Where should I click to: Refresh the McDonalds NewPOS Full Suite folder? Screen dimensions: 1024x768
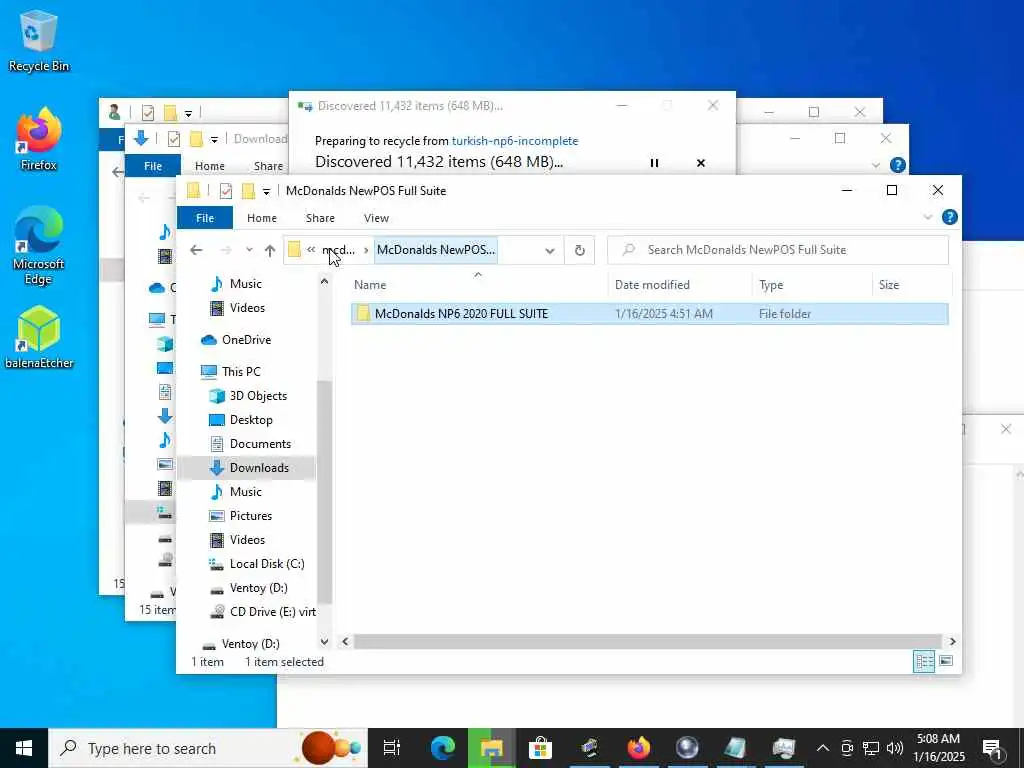pyautogui.click(x=579, y=251)
